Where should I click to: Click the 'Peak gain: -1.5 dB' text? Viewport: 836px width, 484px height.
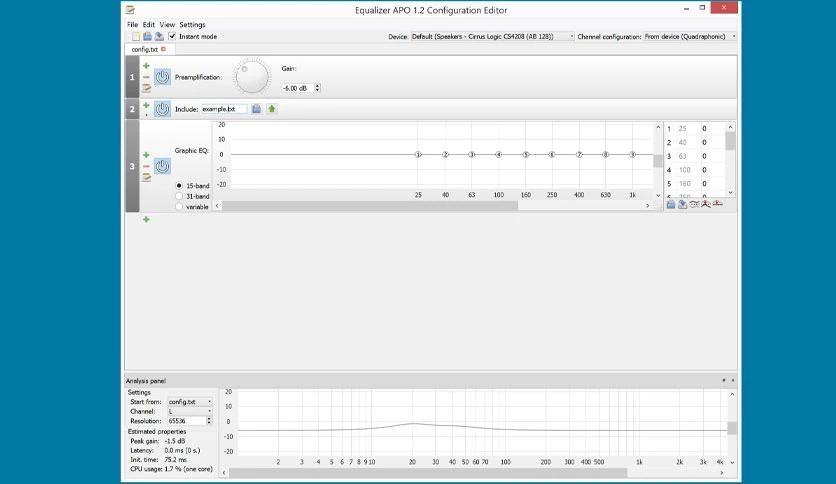click(x=158, y=441)
